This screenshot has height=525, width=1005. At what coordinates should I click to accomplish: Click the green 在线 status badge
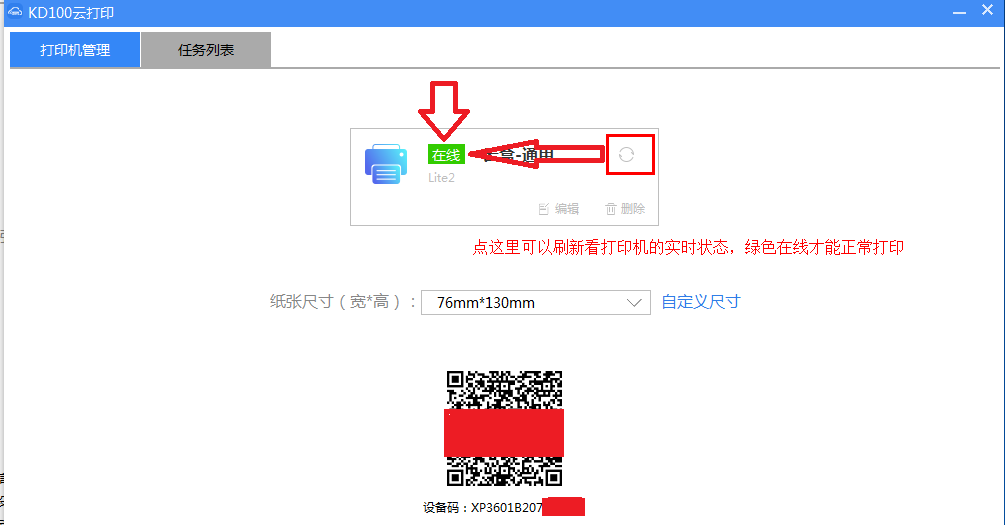pos(446,154)
